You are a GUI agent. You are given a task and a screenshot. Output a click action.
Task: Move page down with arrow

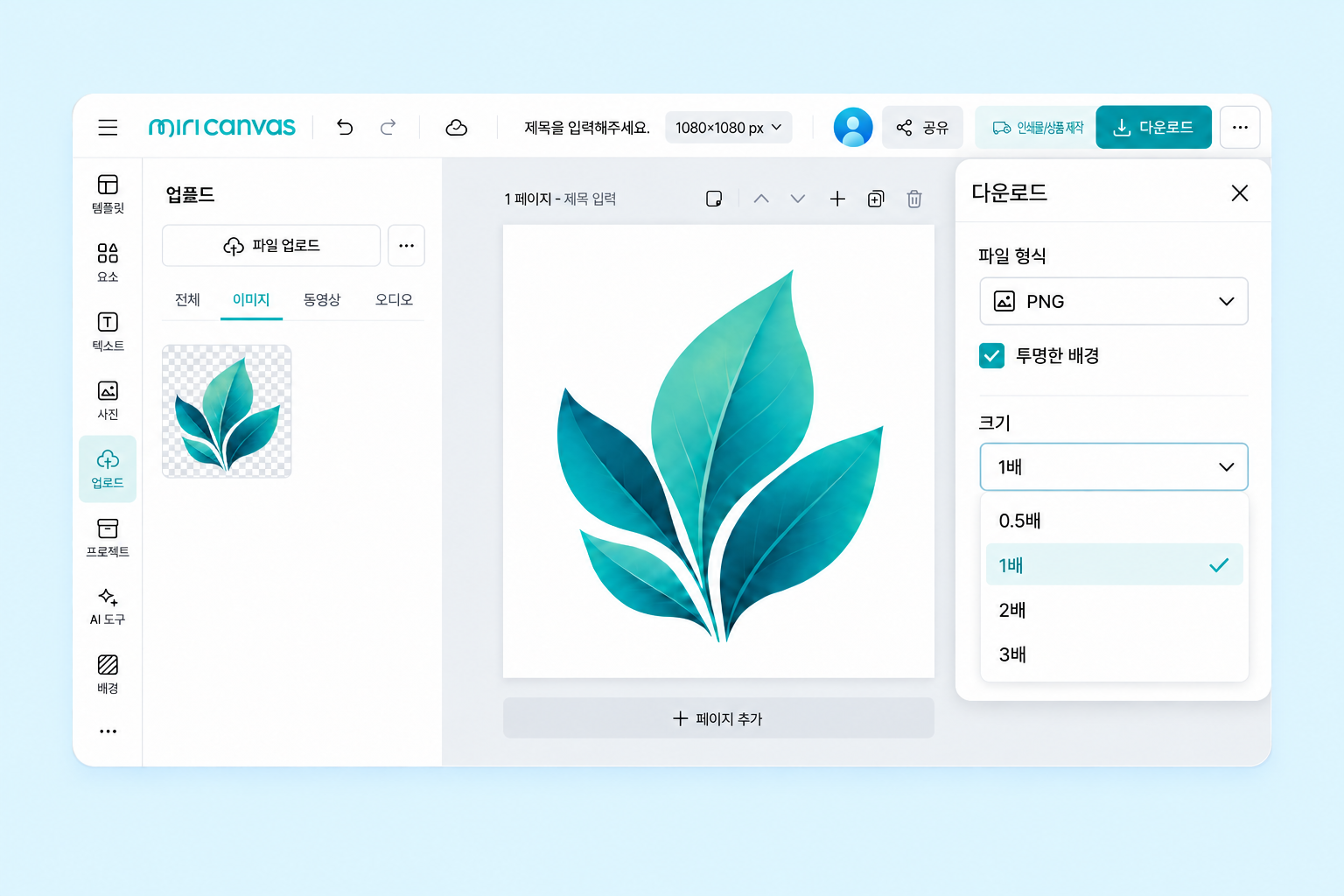click(x=798, y=199)
